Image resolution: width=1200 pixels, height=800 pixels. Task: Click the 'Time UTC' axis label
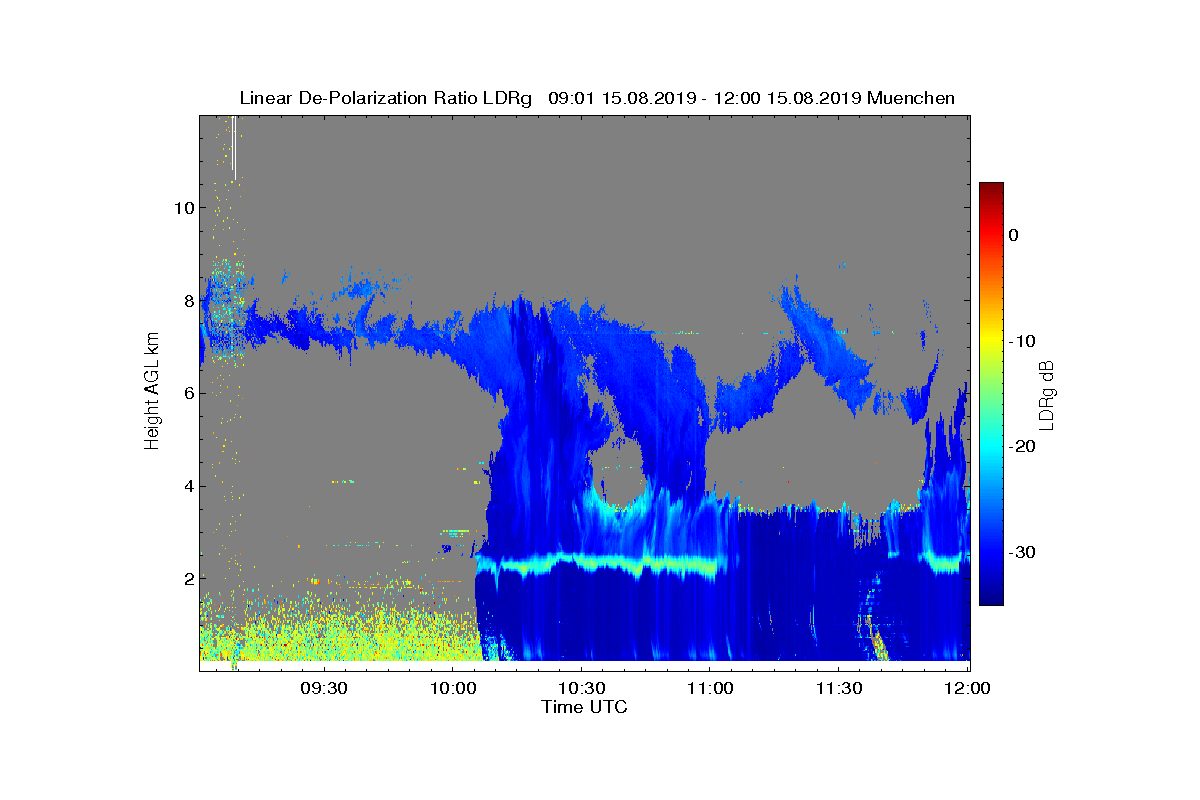coord(585,707)
